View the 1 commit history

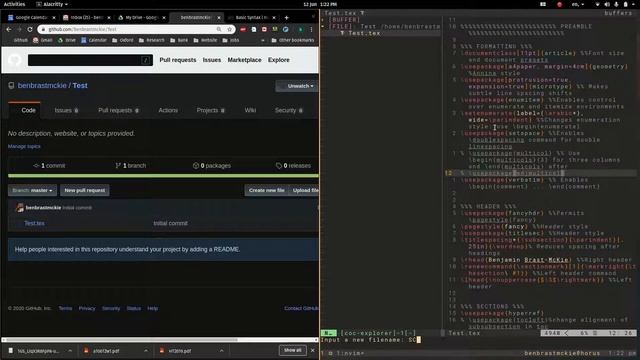pyautogui.click(x=49, y=166)
